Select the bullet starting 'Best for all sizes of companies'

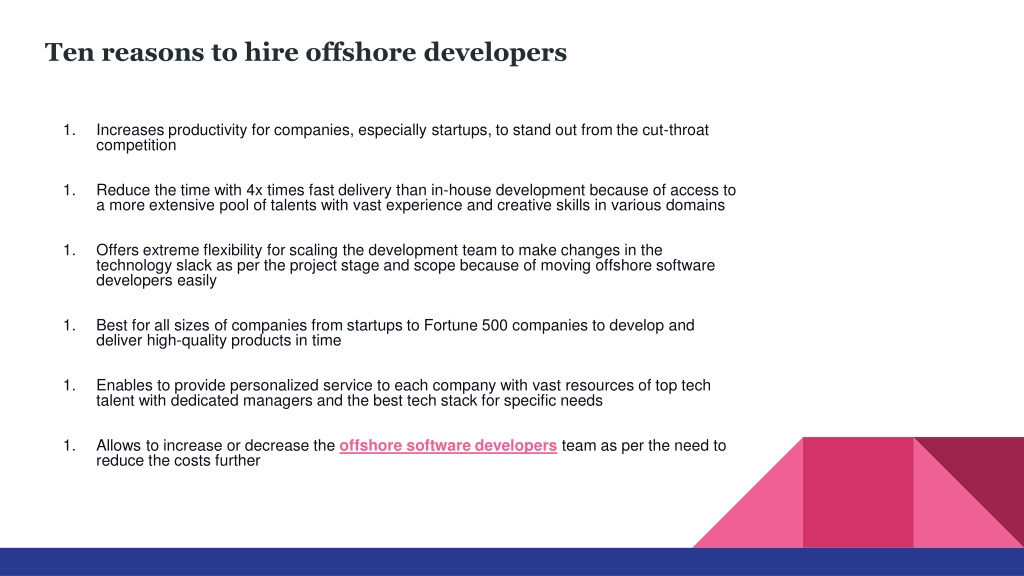pos(395,332)
